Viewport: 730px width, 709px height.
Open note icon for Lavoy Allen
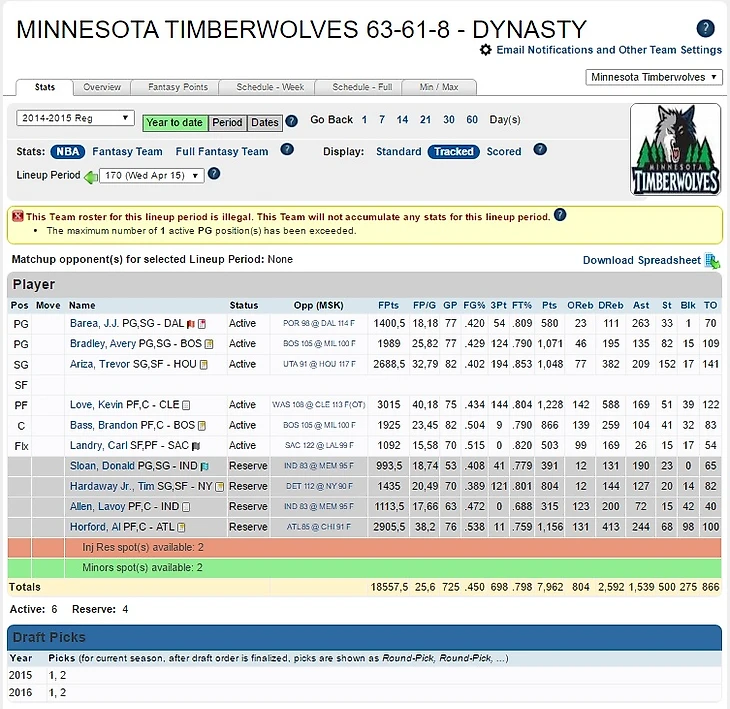[x=186, y=507]
